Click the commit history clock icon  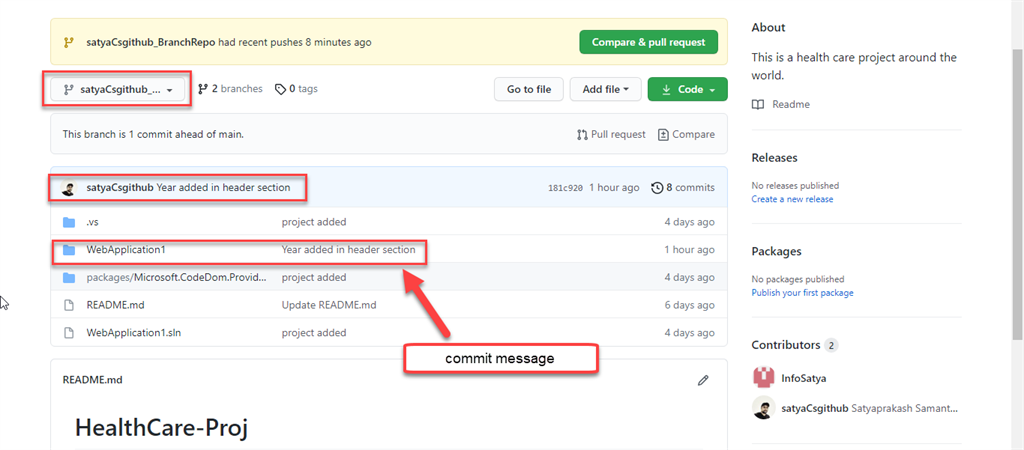(657, 188)
